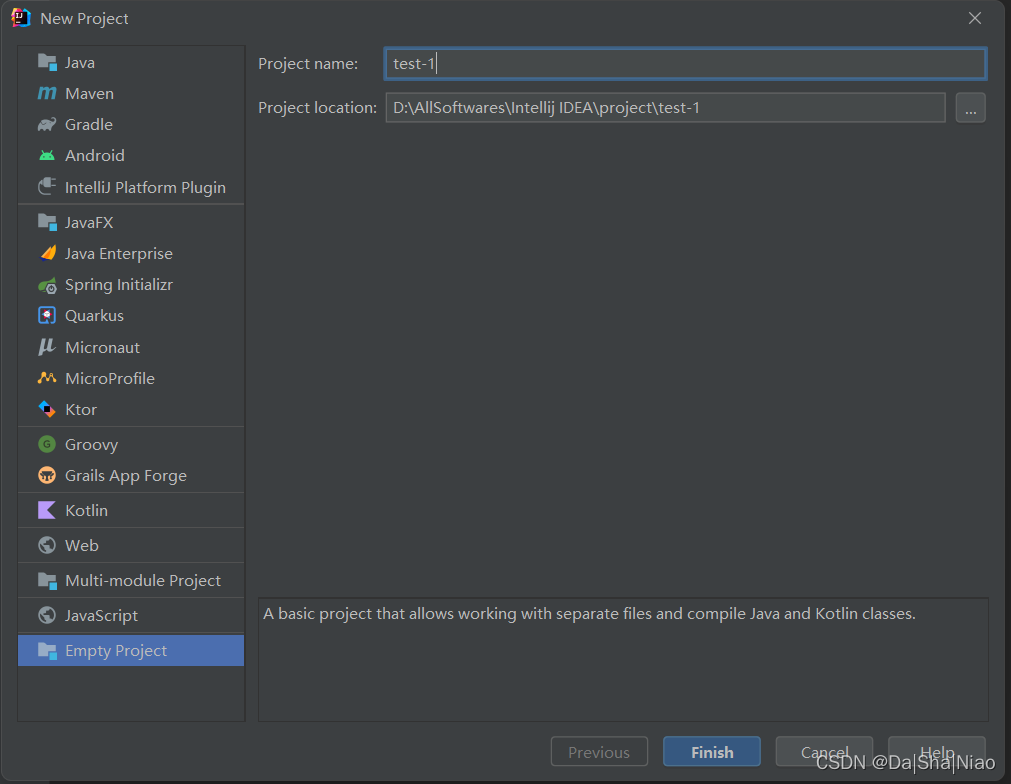Screen dimensions: 1011x784
Task: Click the Empty Project folder icon
Action: 47,651
